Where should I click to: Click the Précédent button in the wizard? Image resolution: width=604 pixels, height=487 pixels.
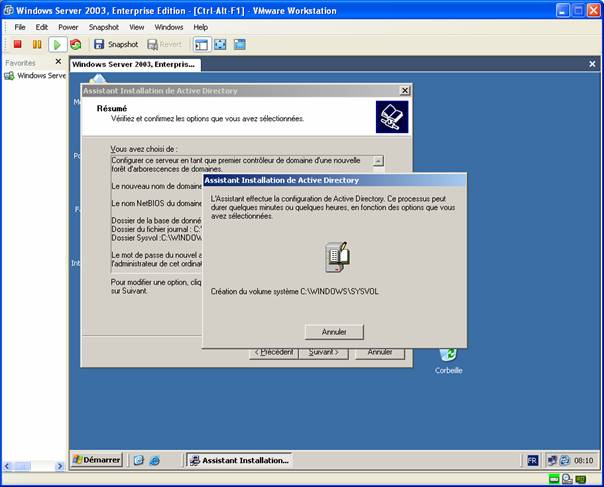[x=274, y=352]
